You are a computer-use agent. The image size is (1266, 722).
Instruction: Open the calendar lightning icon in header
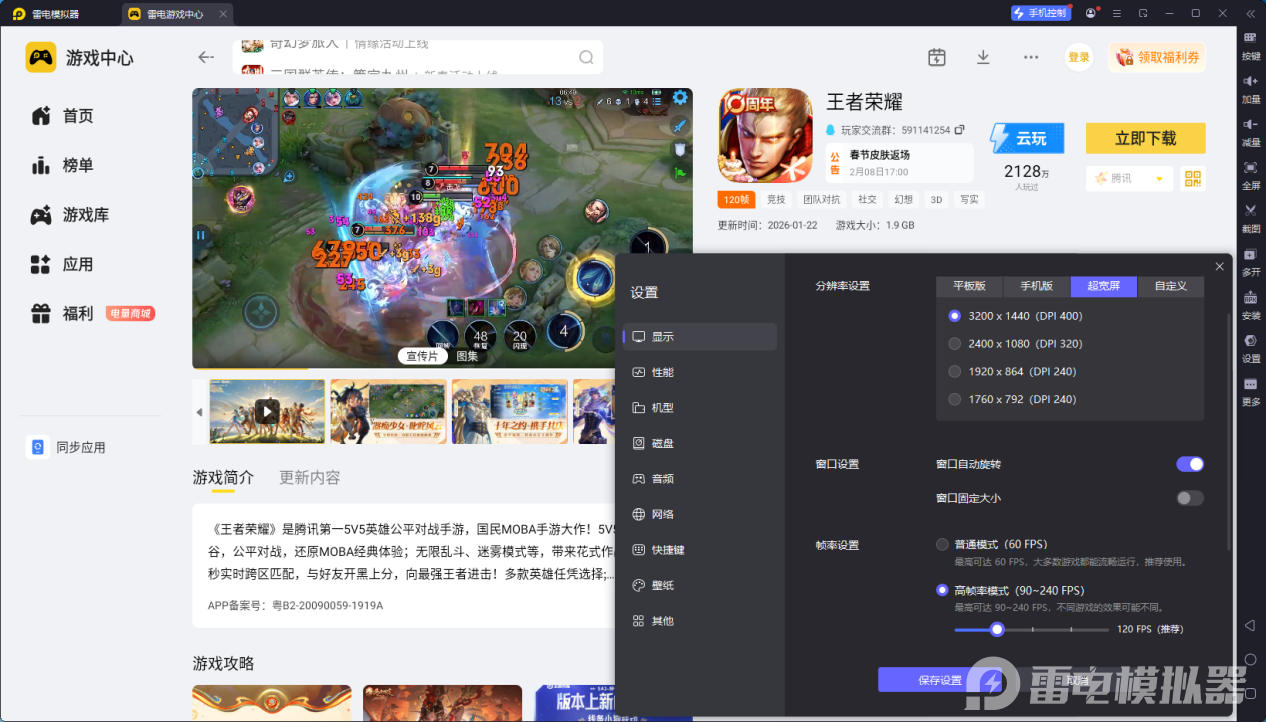click(937, 57)
